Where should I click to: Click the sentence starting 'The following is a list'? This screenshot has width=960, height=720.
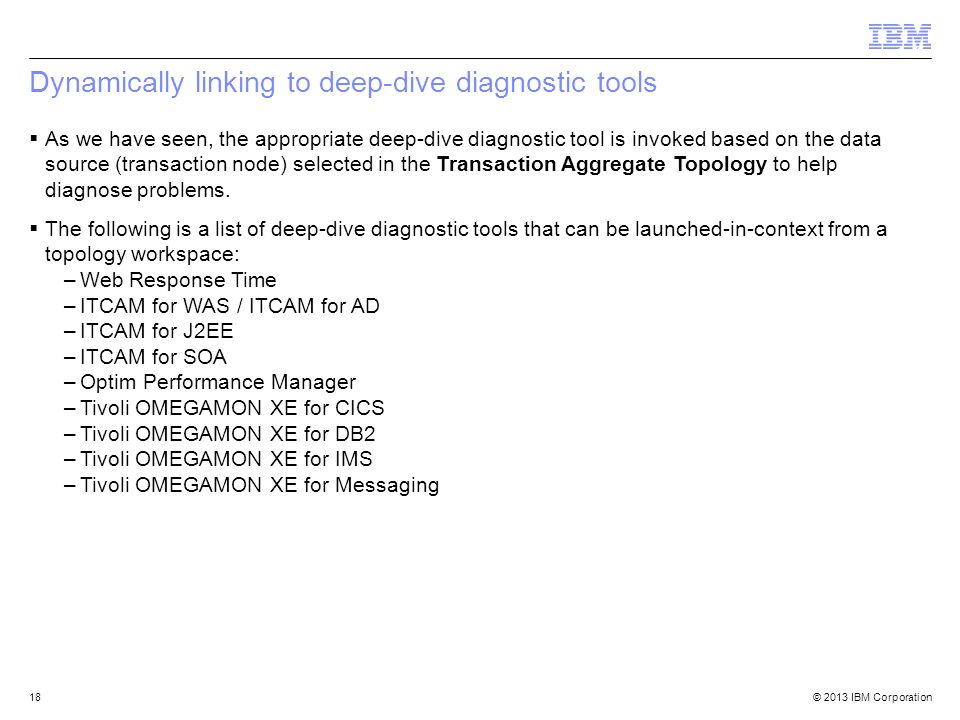click(465, 241)
